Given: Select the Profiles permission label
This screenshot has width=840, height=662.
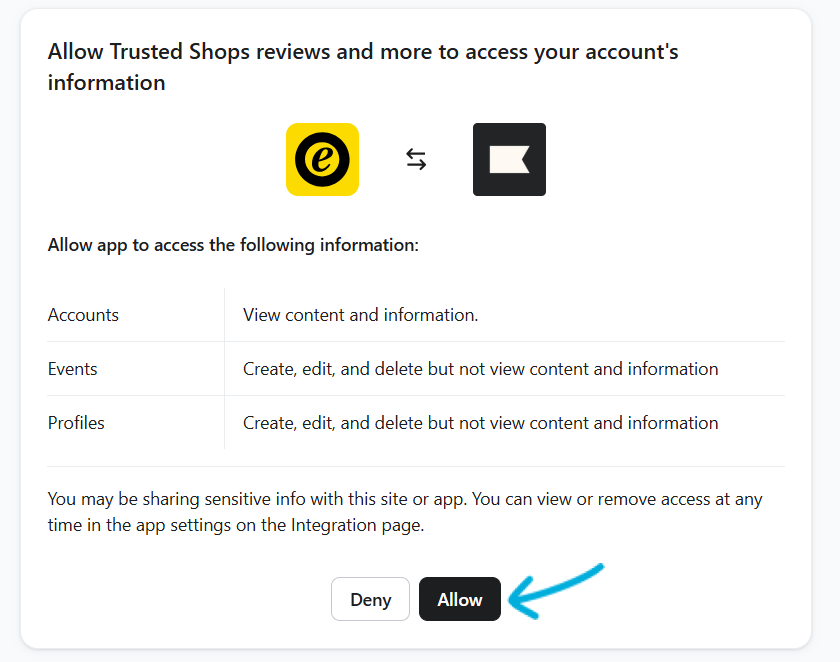Looking at the screenshot, I should tap(76, 423).
